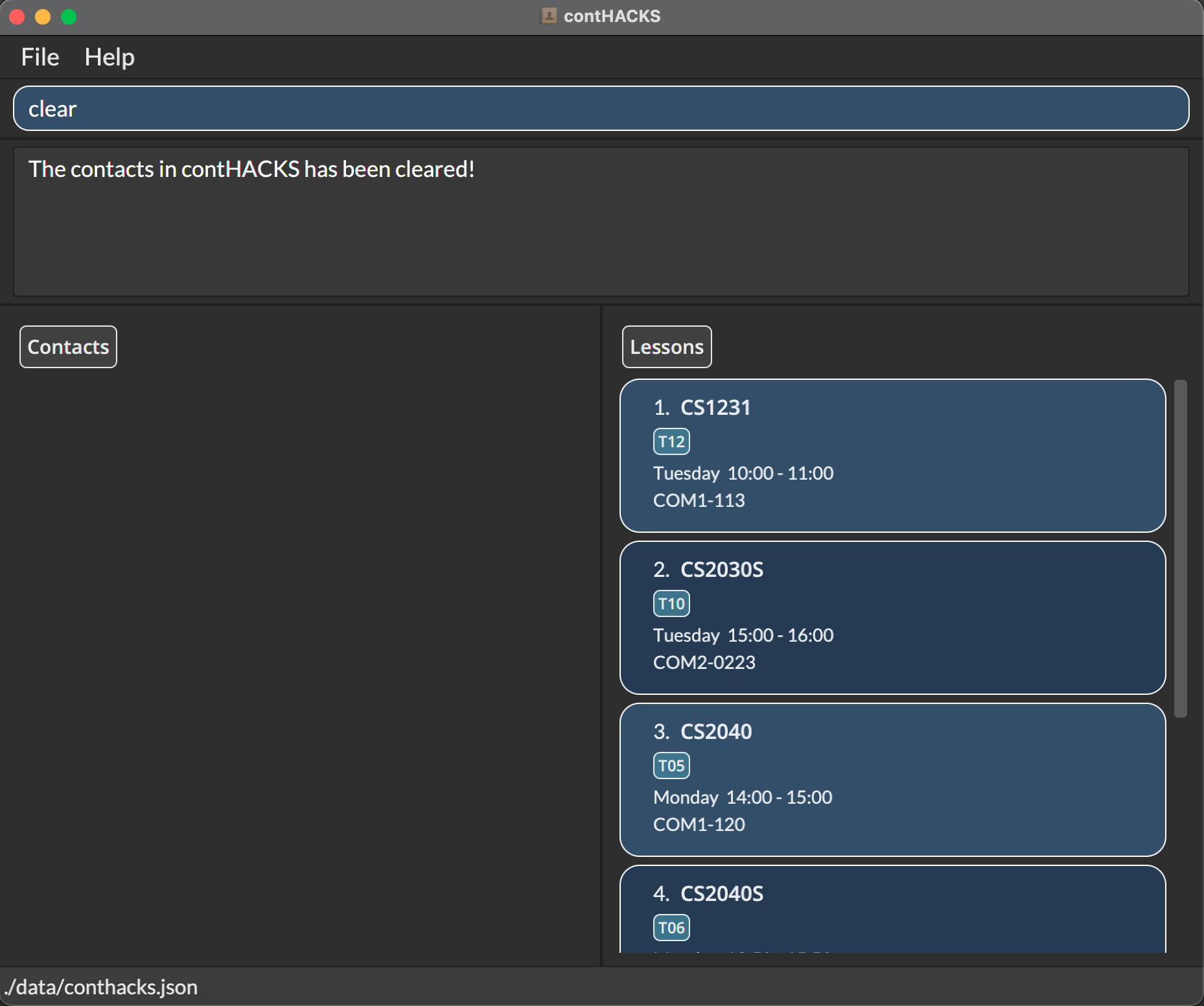Click the T12 tag badge
This screenshot has height=1006, width=1204.
[671, 441]
